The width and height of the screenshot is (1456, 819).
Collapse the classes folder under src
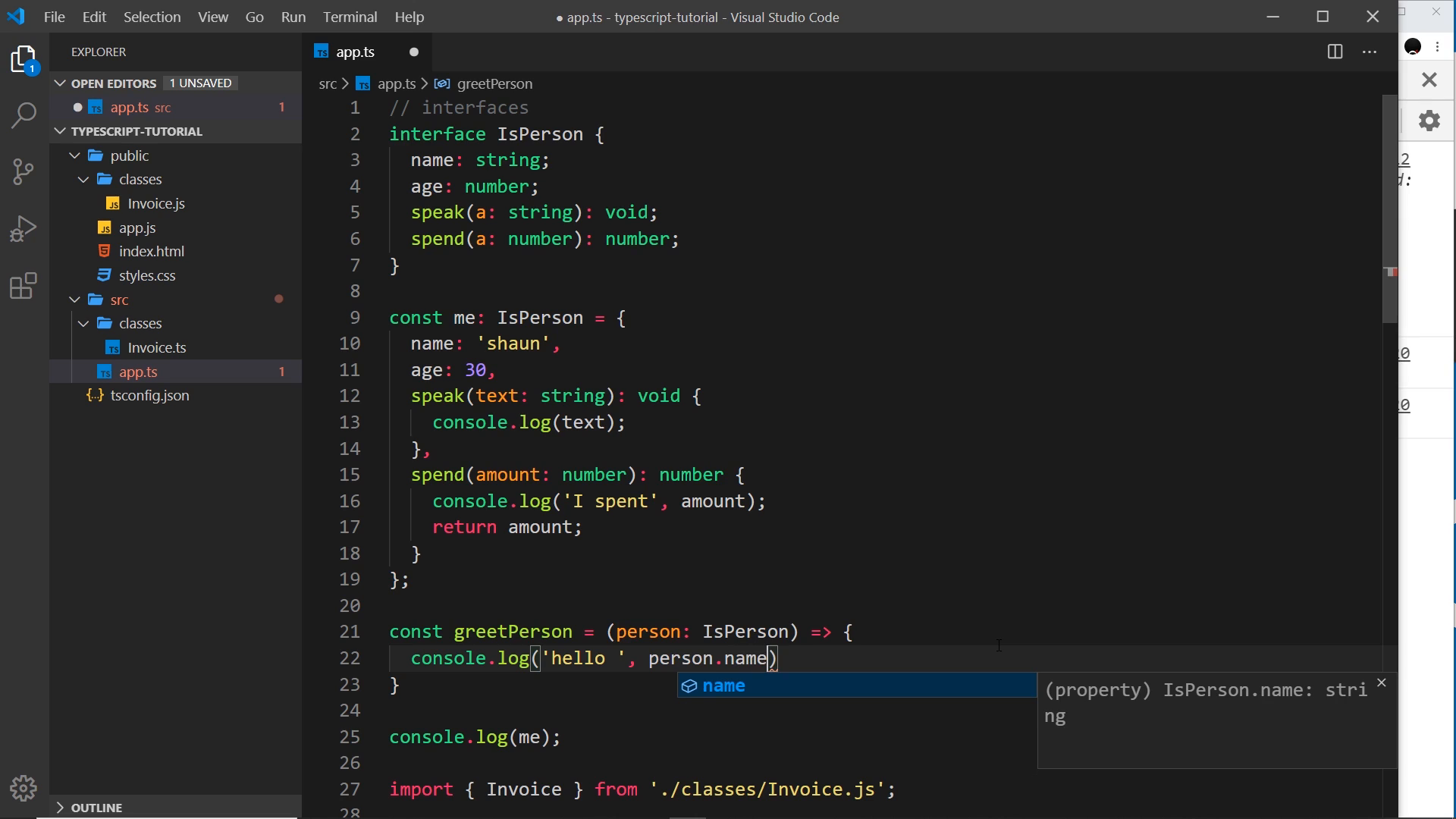[x=84, y=324]
